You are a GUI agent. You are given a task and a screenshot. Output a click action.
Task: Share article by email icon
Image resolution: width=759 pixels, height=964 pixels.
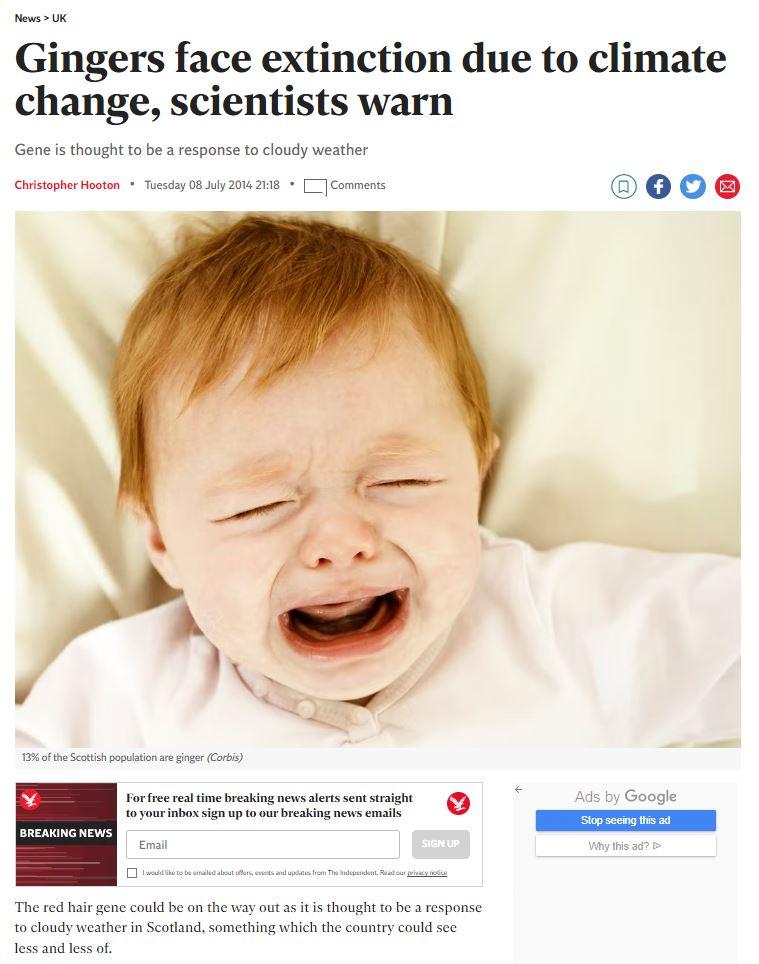pyautogui.click(x=727, y=186)
